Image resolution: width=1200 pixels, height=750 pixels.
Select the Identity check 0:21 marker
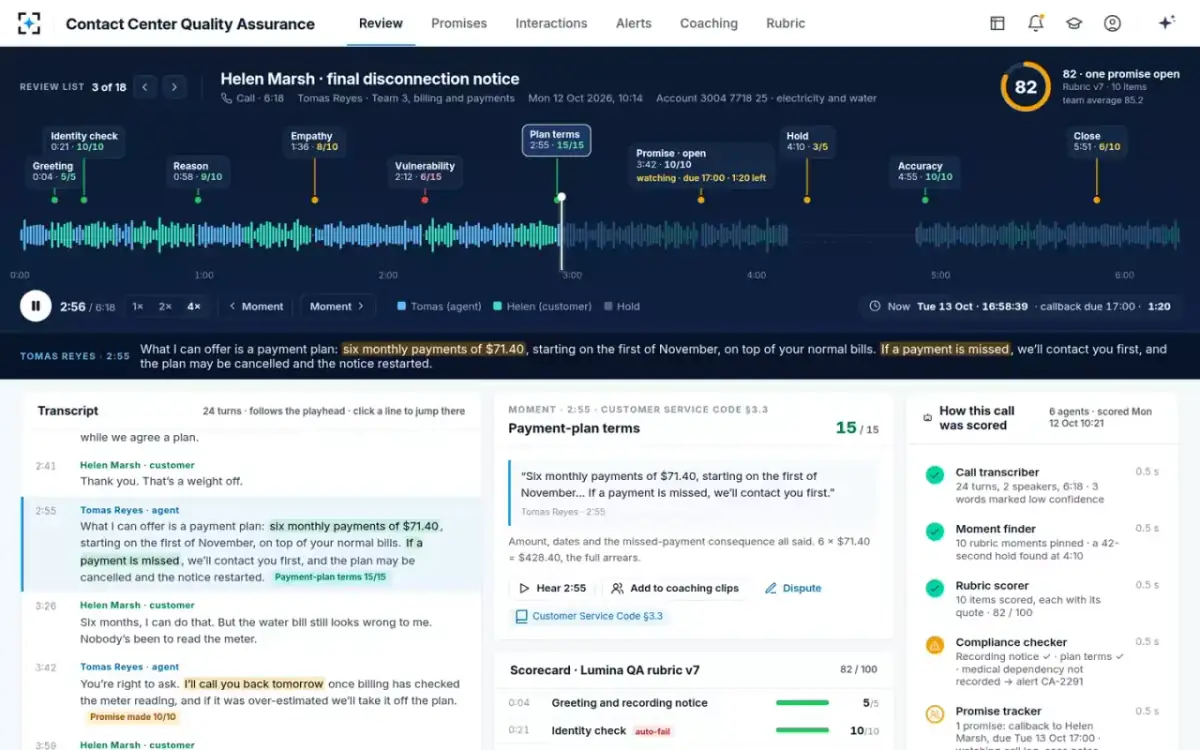tap(84, 141)
